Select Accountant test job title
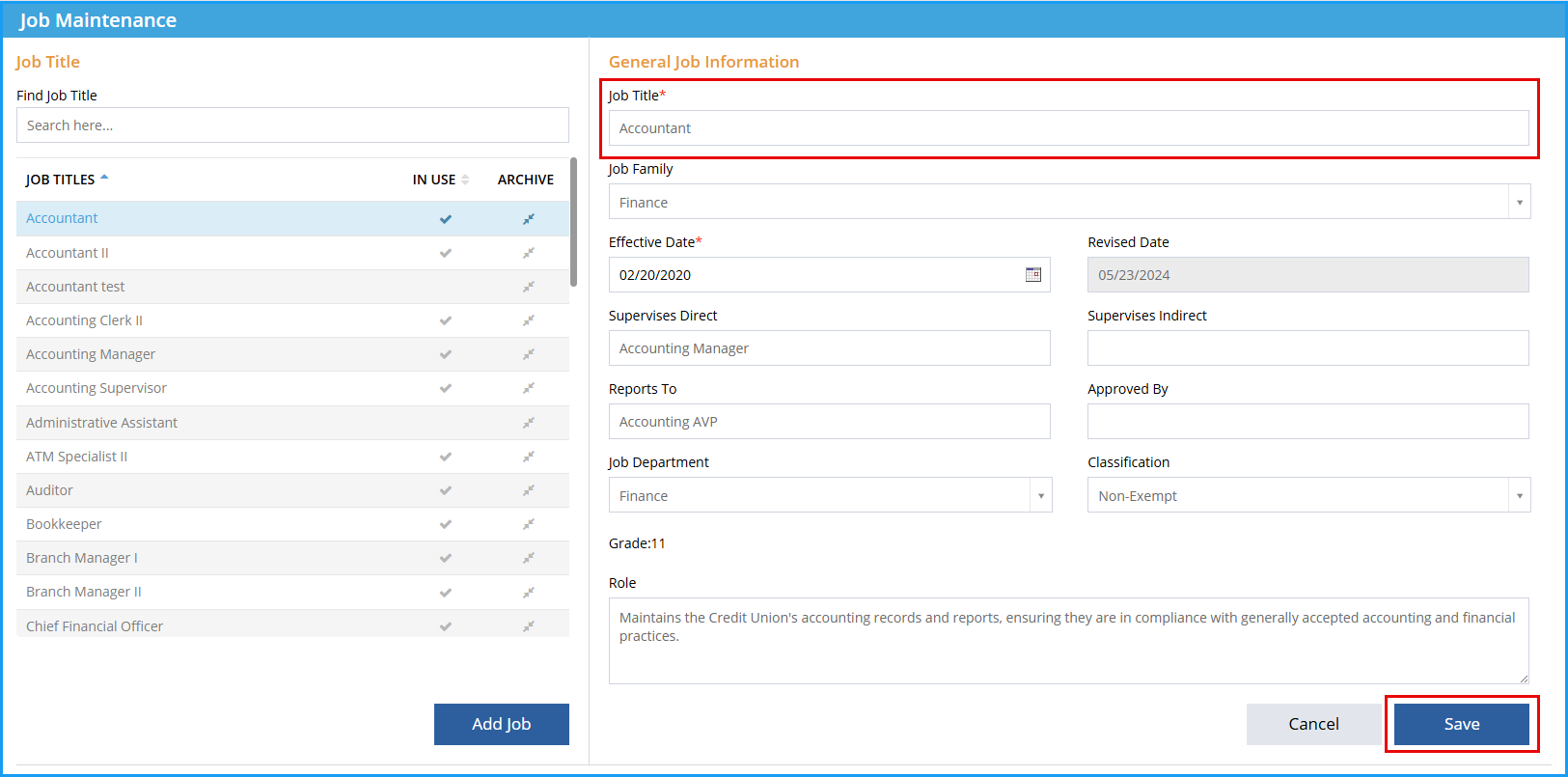1568x777 pixels. point(292,287)
